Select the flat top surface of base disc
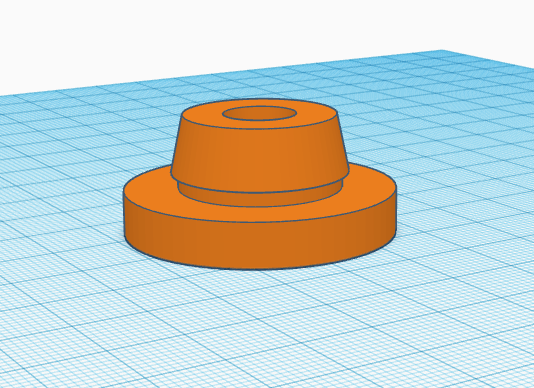Viewport: 534px width, 388px height. point(368,191)
